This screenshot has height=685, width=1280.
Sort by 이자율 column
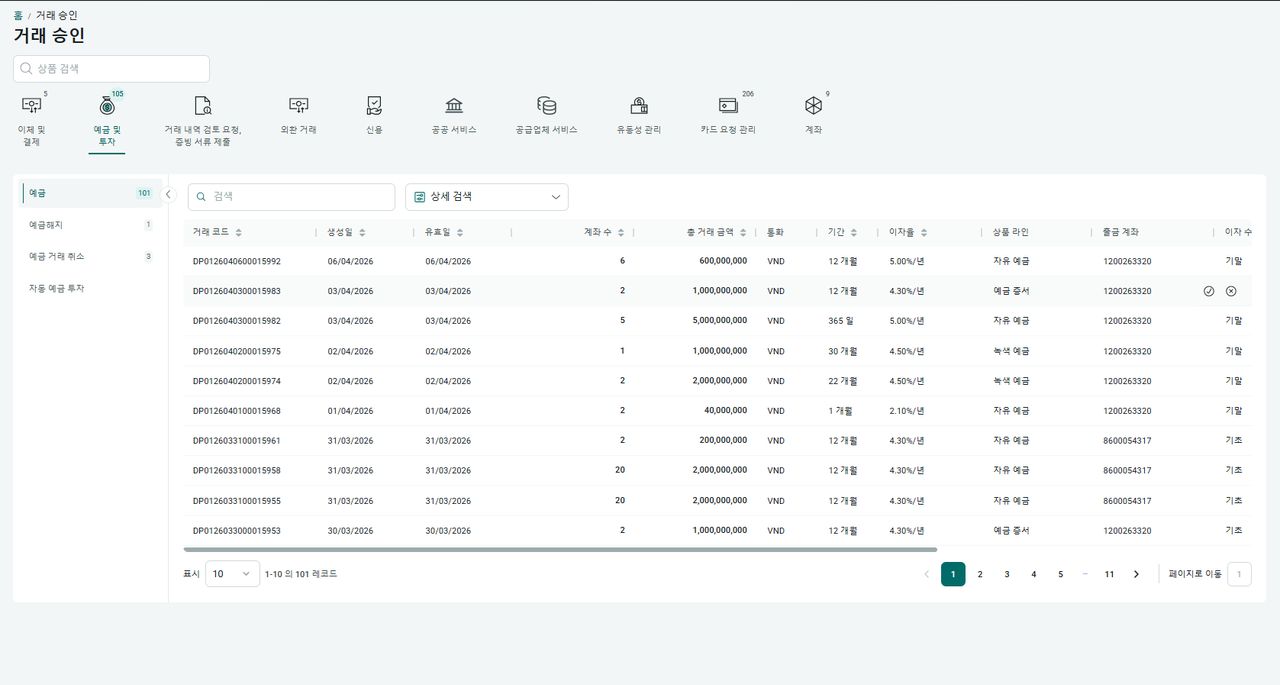(x=924, y=232)
